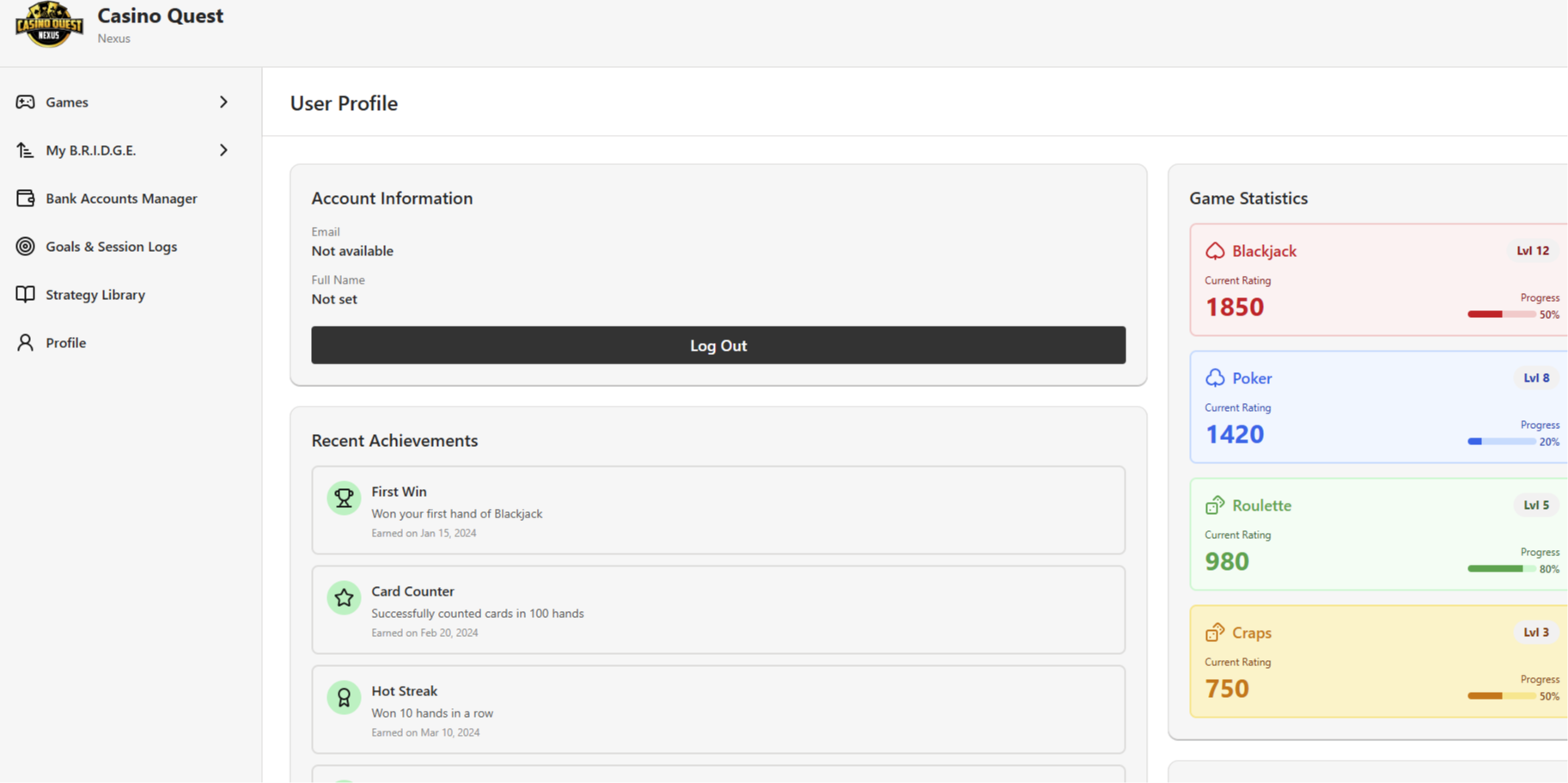Click the 'Won 10 hands in a row' text
Screen dimensions: 1568x783
[x=432, y=713]
